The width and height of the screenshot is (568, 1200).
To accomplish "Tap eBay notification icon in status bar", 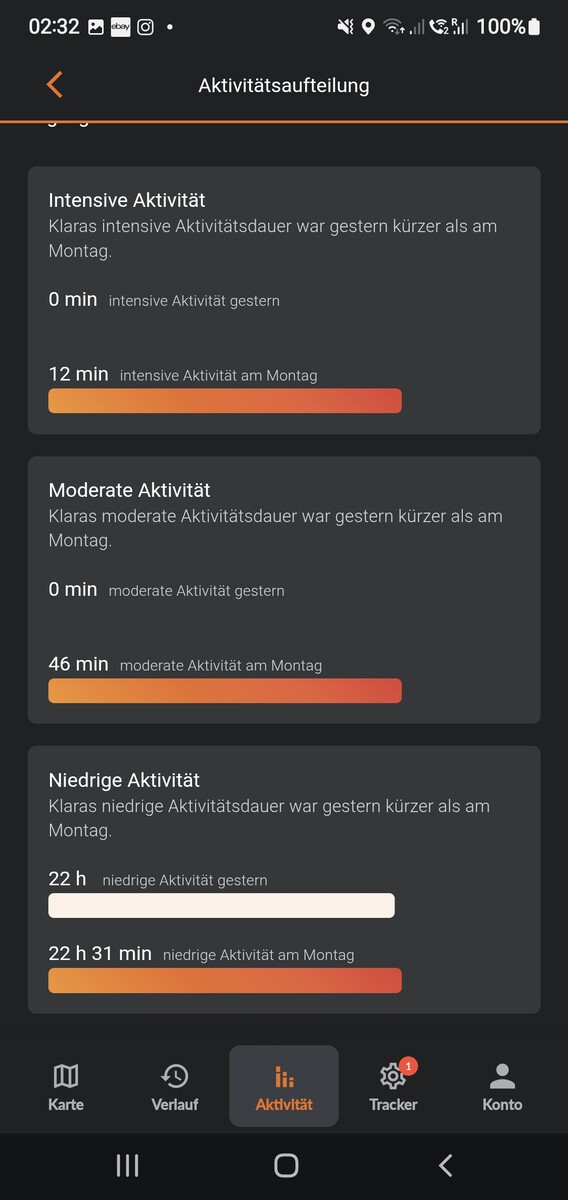I will (x=121, y=27).
